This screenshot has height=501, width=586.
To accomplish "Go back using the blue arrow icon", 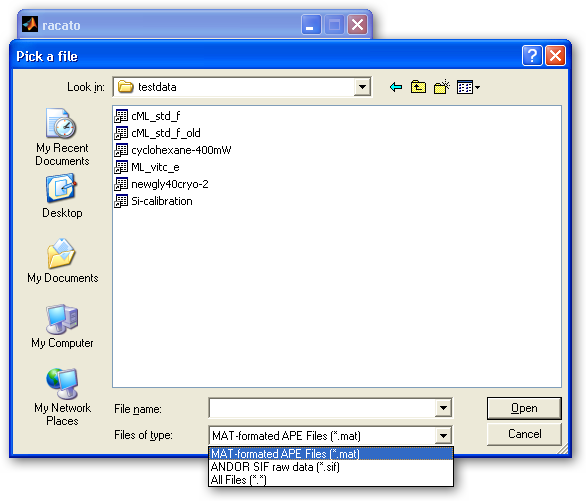I will tap(396, 87).
